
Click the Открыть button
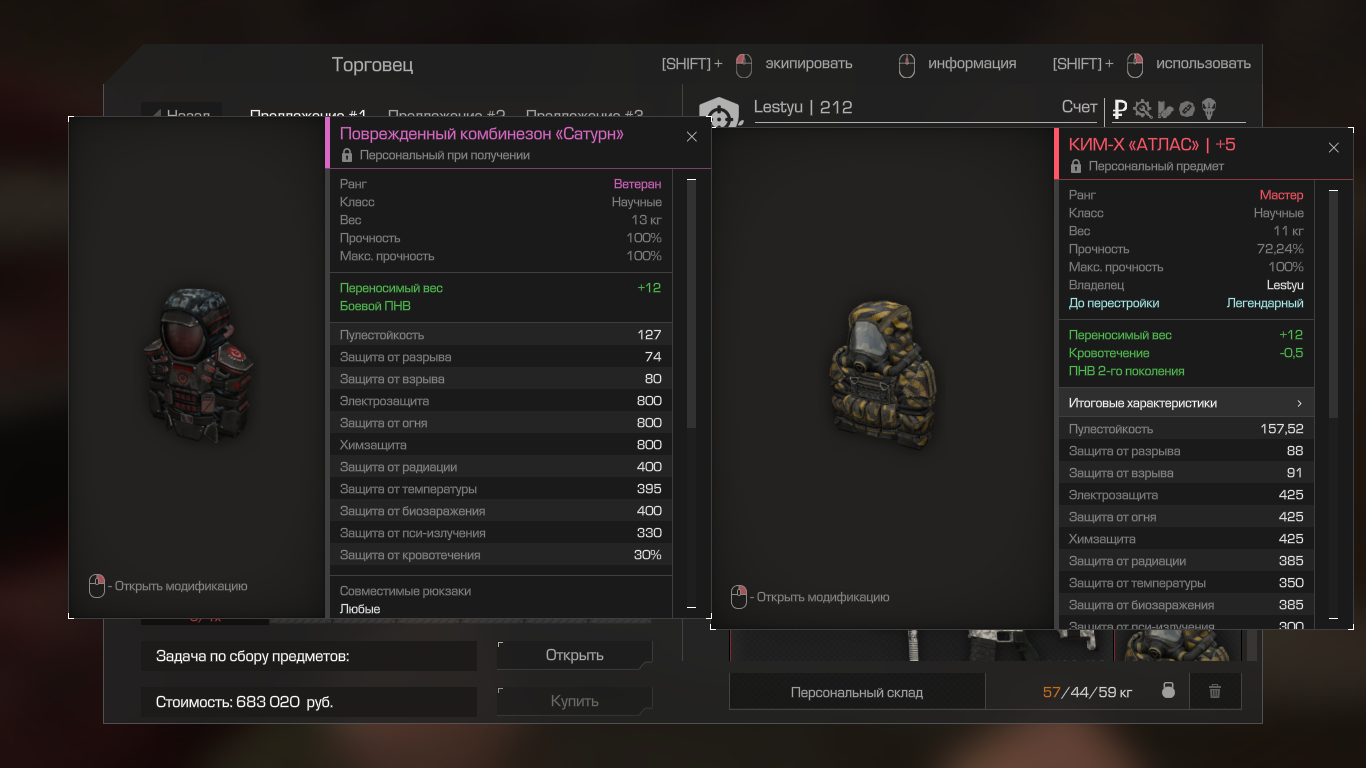[x=574, y=655]
